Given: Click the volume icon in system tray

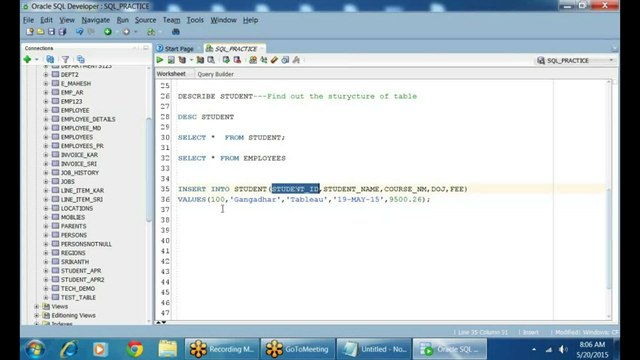Looking at the screenshot, I should 563,349.
